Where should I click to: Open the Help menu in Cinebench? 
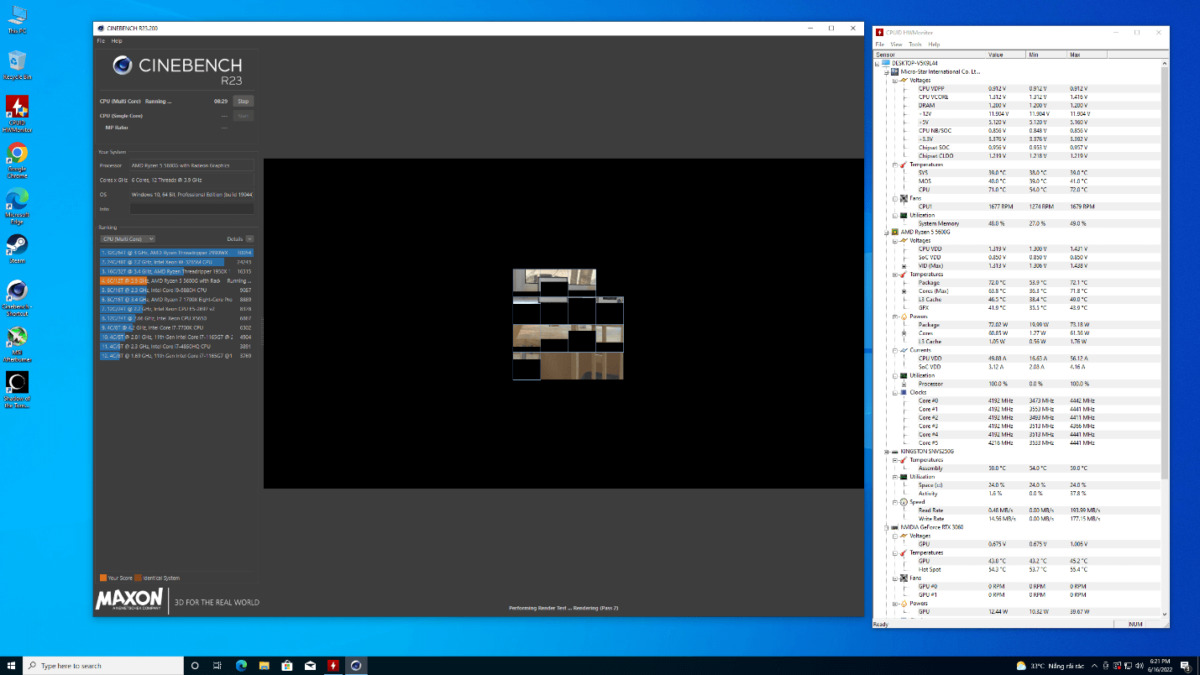point(117,41)
